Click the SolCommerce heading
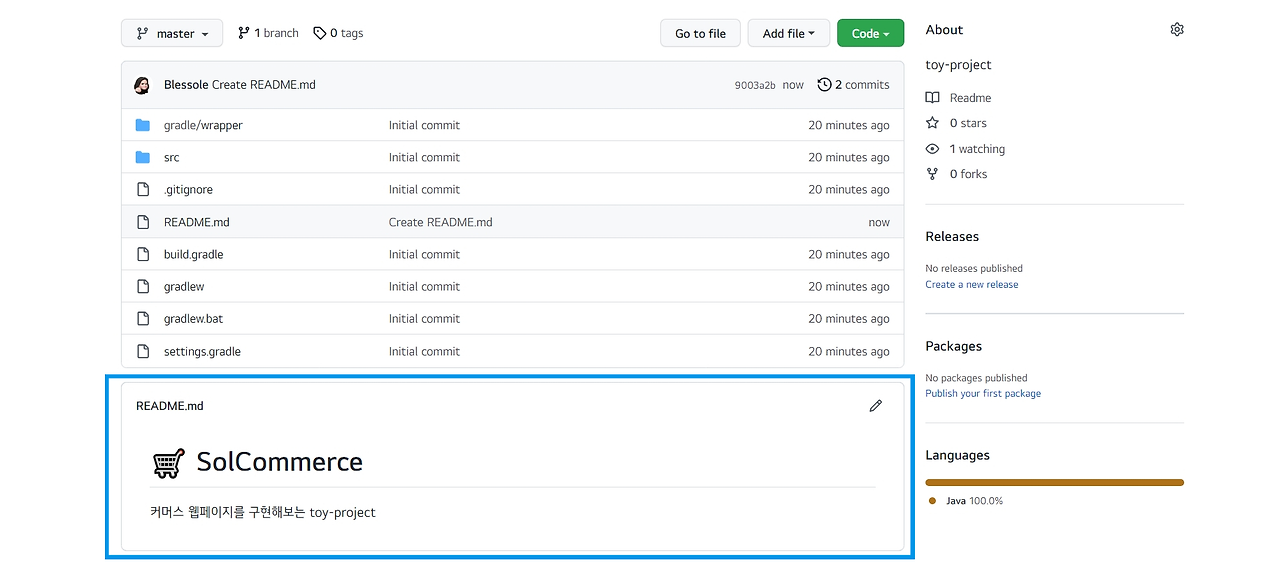Screen dimensions: 1280x565 280,462
